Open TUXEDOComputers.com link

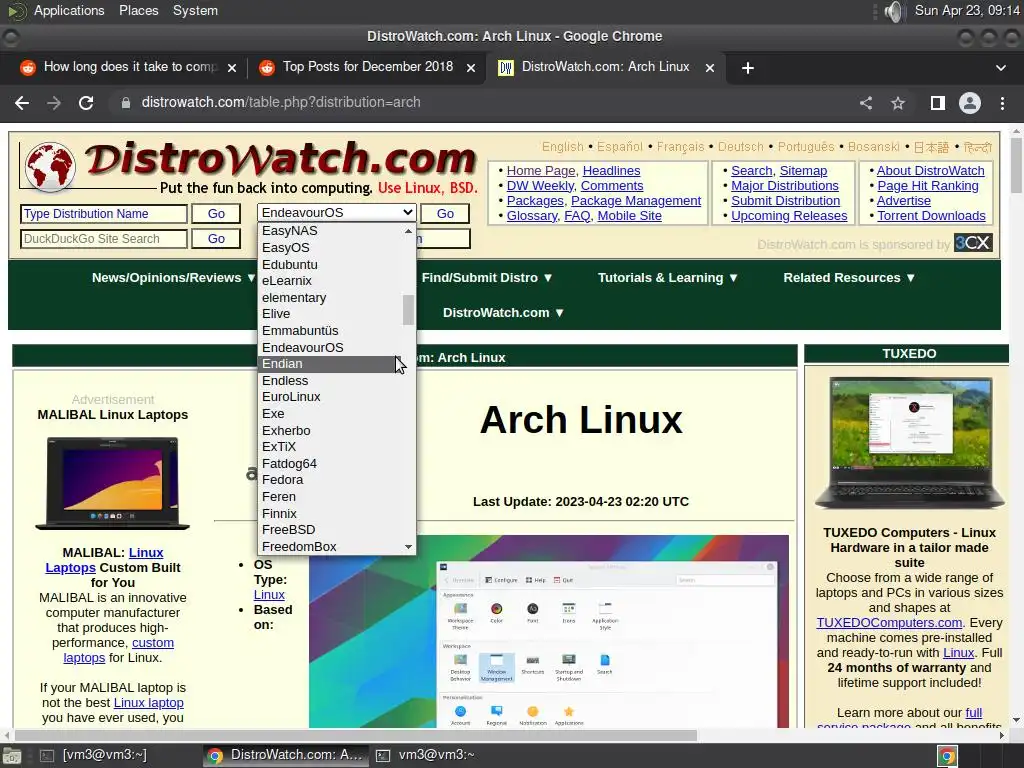(x=889, y=622)
